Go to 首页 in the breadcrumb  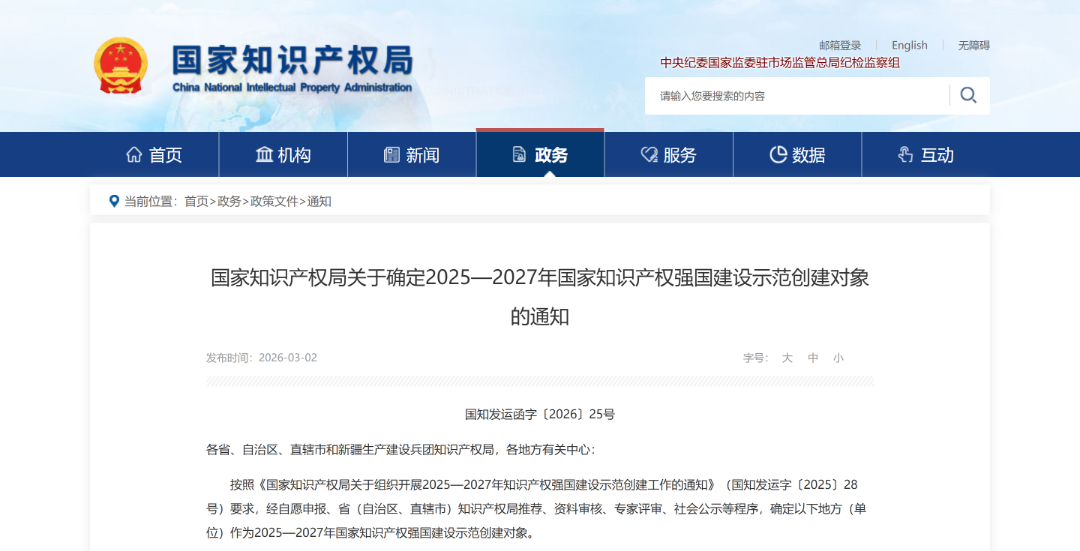tap(196, 201)
